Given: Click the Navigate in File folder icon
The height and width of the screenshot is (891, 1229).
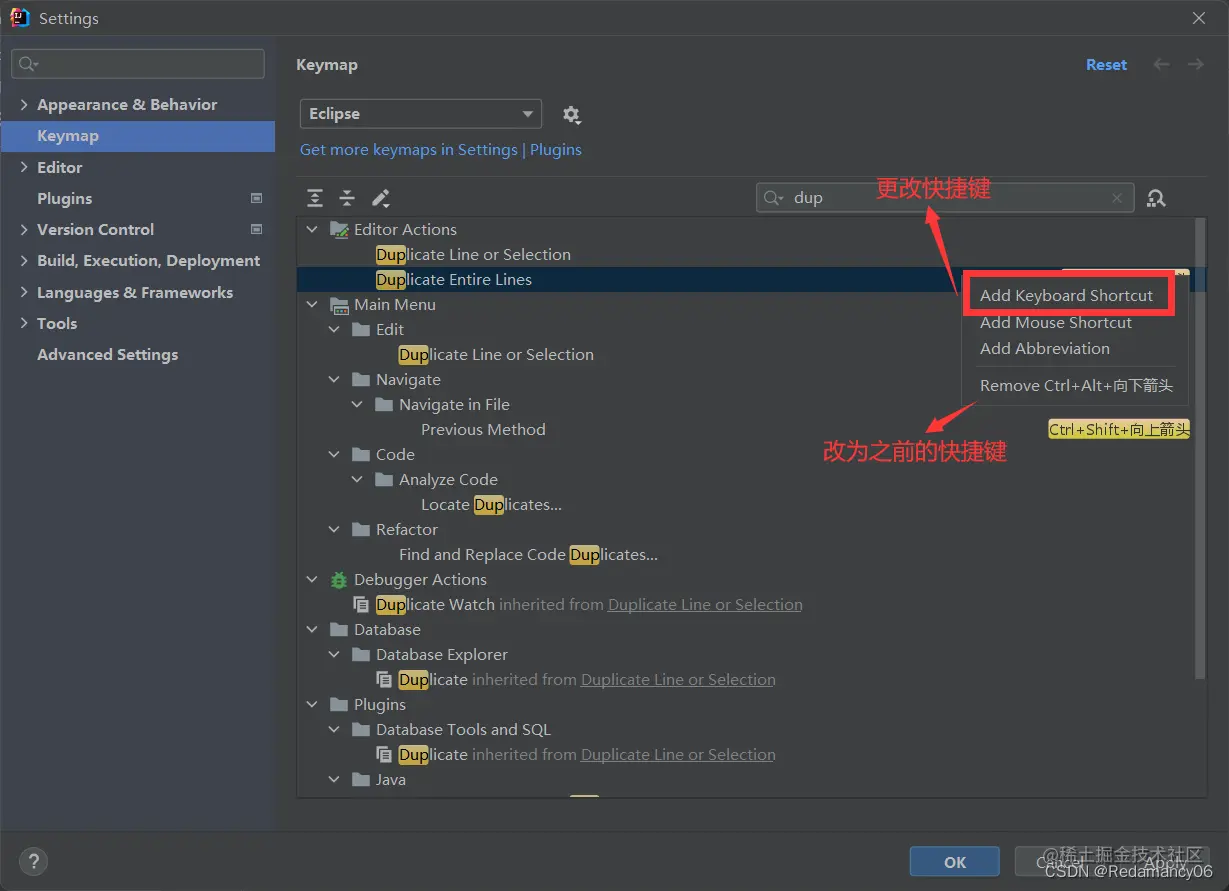Looking at the screenshot, I should [x=384, y=404].
